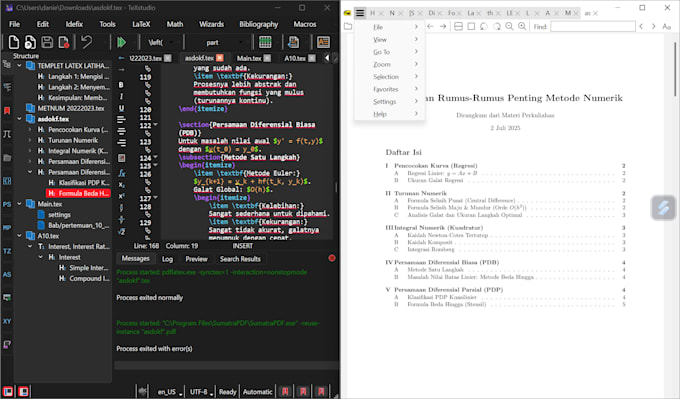Click the floating blue widget beside the PDF
680x399 pixels.
pos(664,208)
